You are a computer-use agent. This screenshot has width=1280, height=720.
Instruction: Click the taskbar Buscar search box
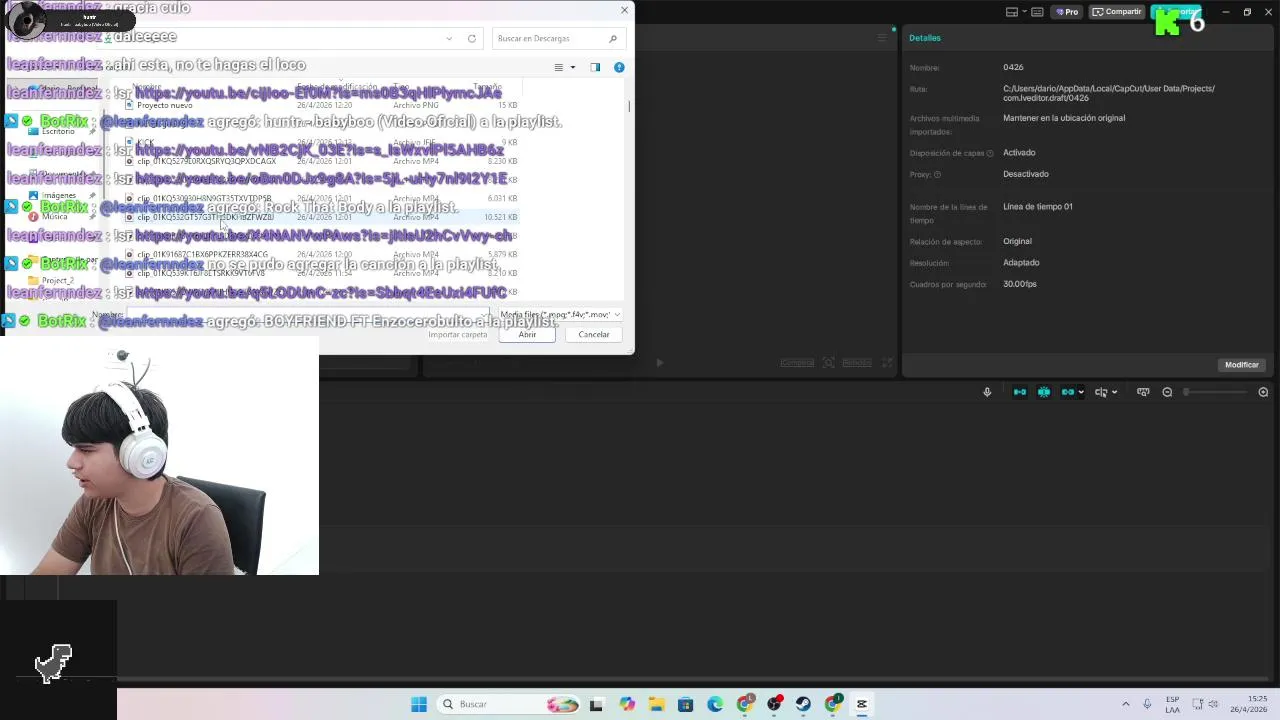pyautogui.click(x=510, y=704)
